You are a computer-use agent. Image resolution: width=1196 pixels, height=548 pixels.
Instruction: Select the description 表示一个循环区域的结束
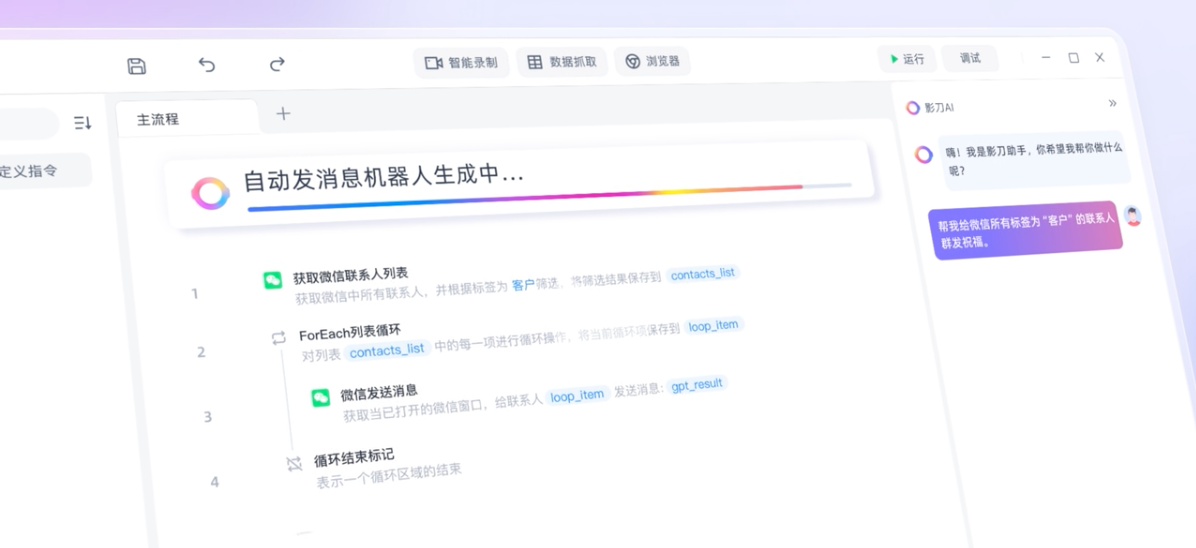pyautogui.click(x=389, y=475)
